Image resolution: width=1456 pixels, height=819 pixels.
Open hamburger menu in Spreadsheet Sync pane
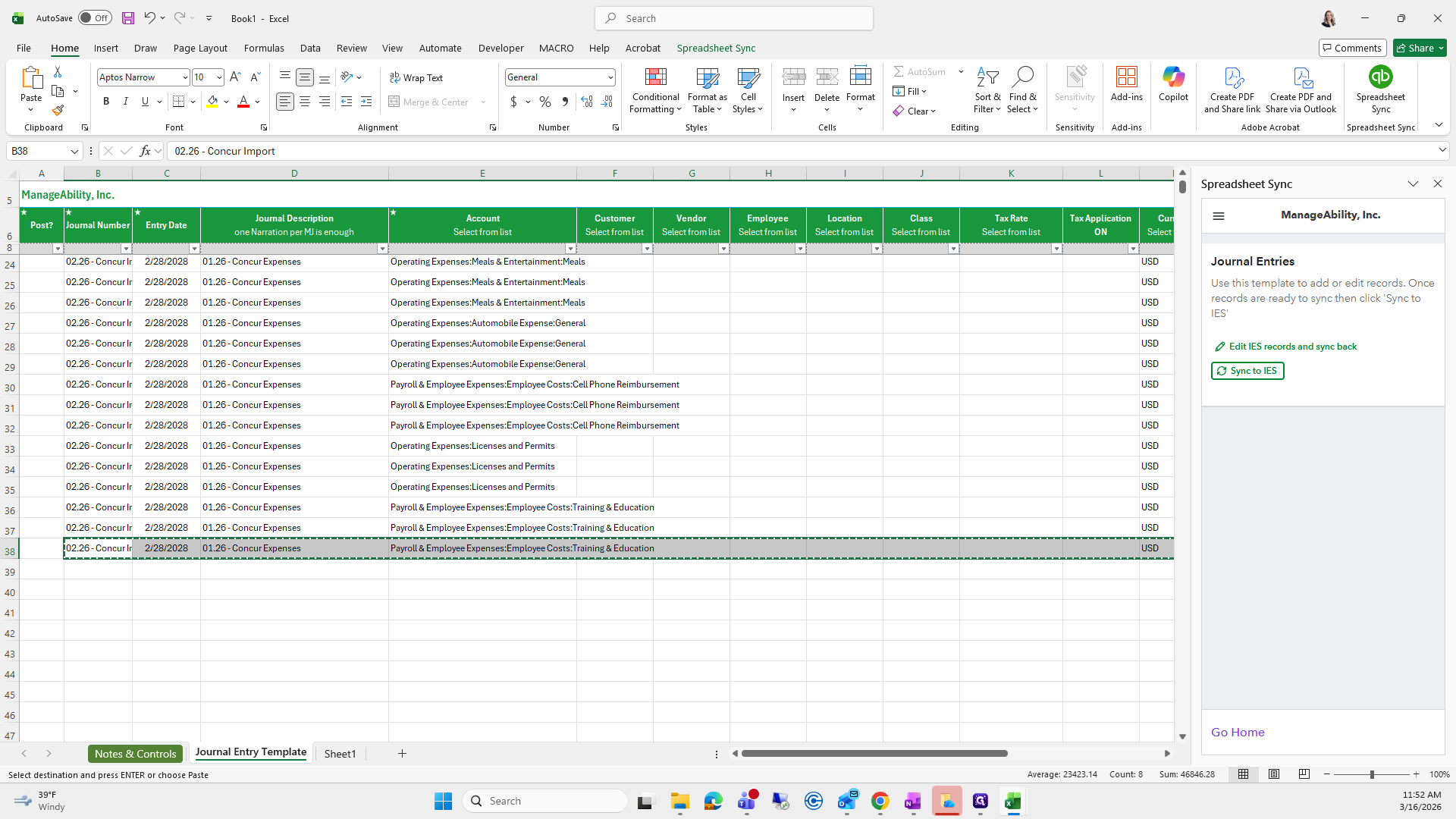1219,216
